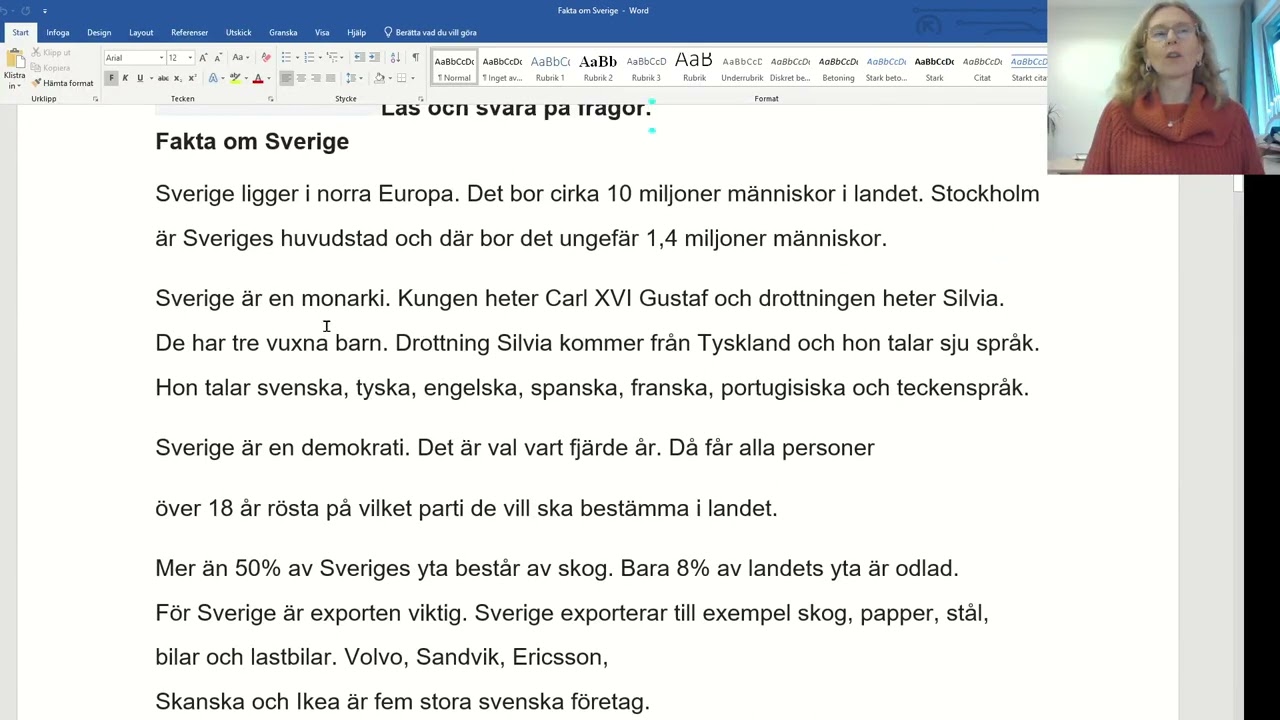Click the numbered list icon
The image size is (1280, 720).
[x=309, y=57]
